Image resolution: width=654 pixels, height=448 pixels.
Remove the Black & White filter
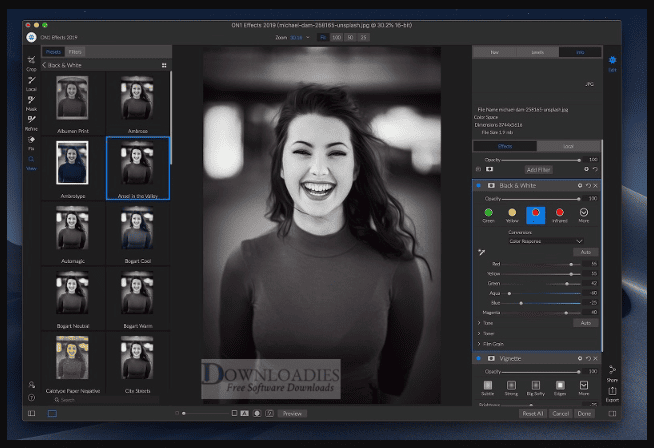tap(595, 185)
